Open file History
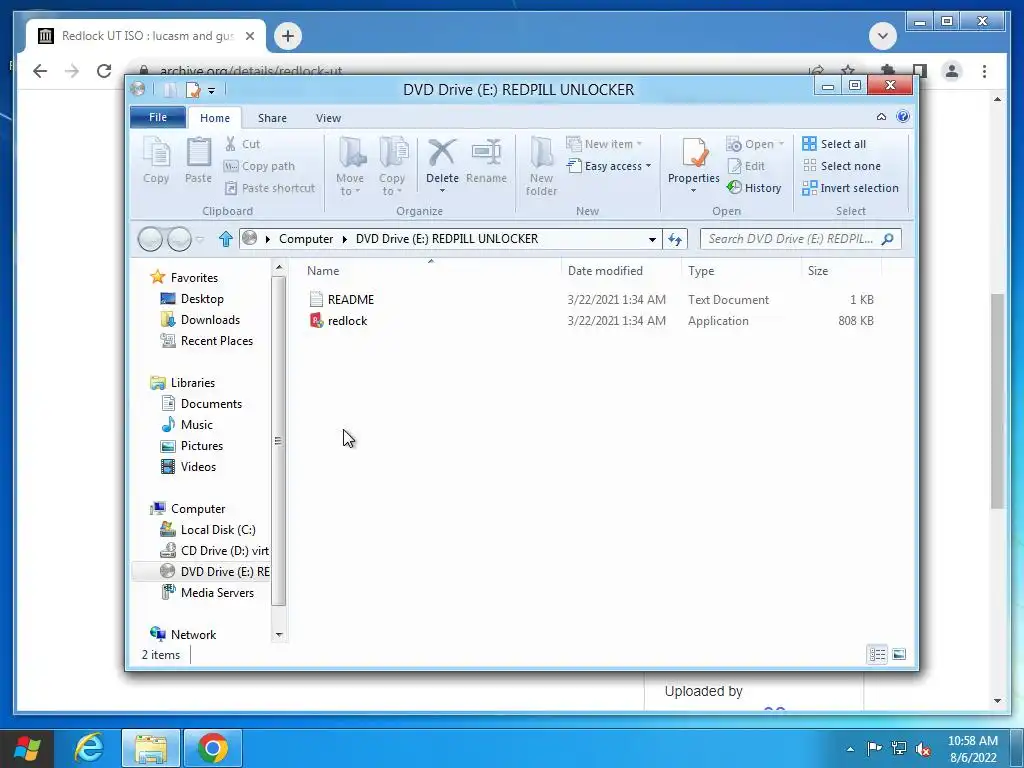This screenshot has height=768, width=1024. click(754, 188)
